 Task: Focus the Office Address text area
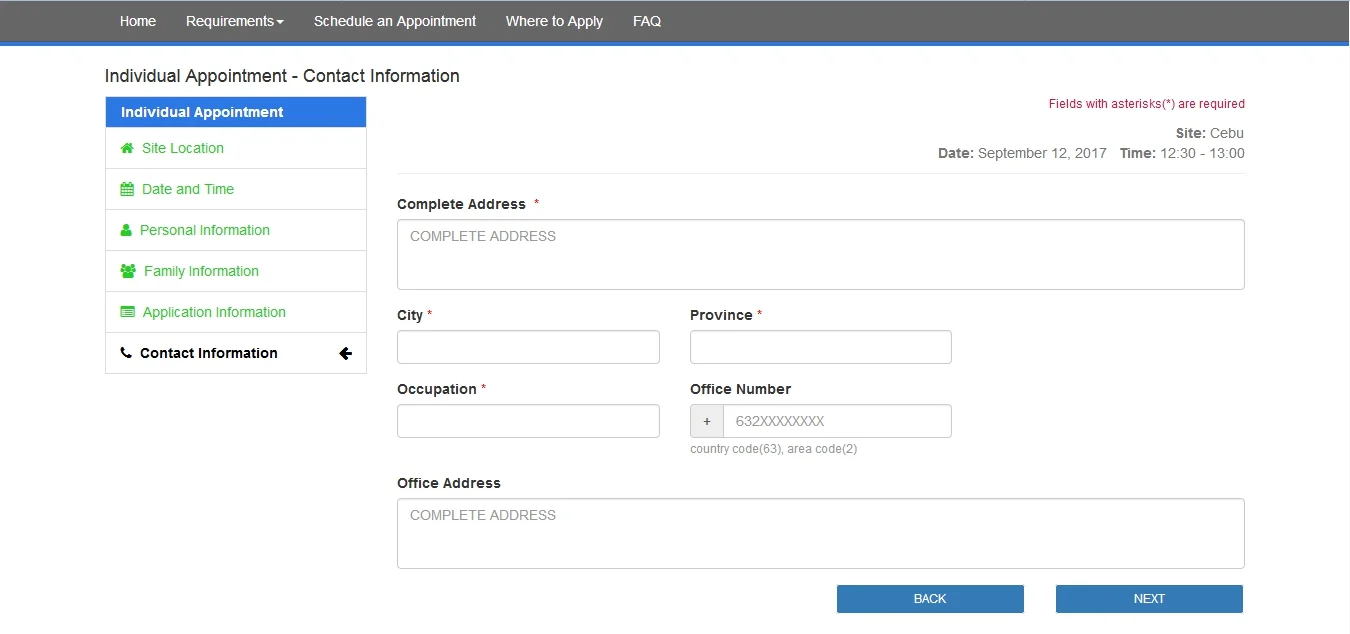pyautogui.click(x=821, y=534)
